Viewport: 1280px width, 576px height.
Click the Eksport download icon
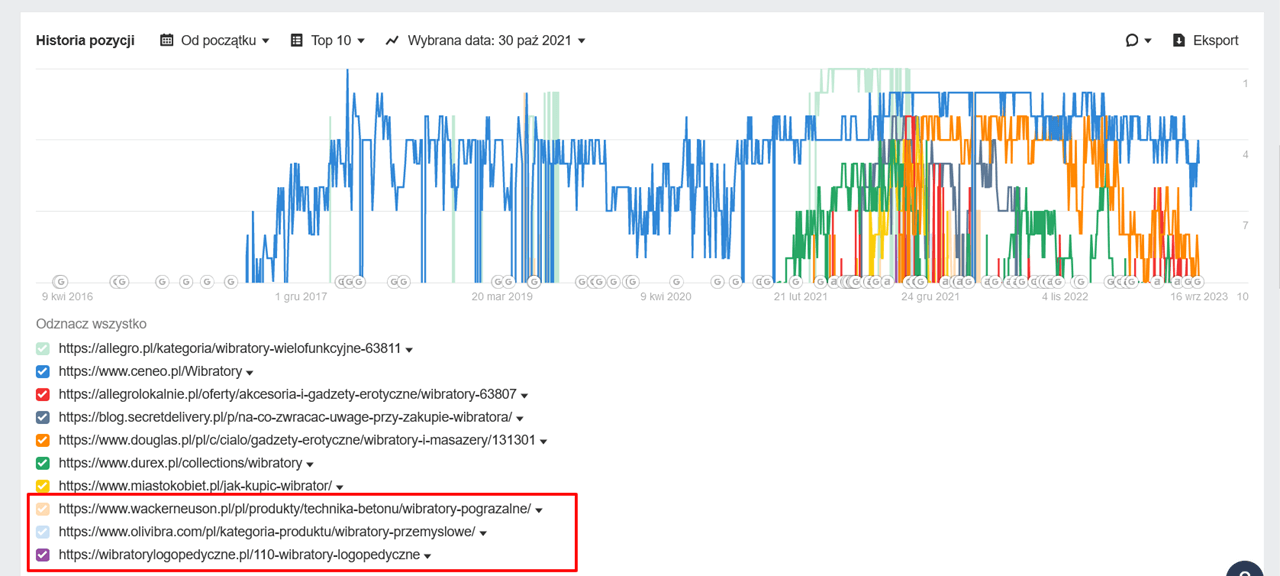pyautogui.click(x=1179, y=41)
